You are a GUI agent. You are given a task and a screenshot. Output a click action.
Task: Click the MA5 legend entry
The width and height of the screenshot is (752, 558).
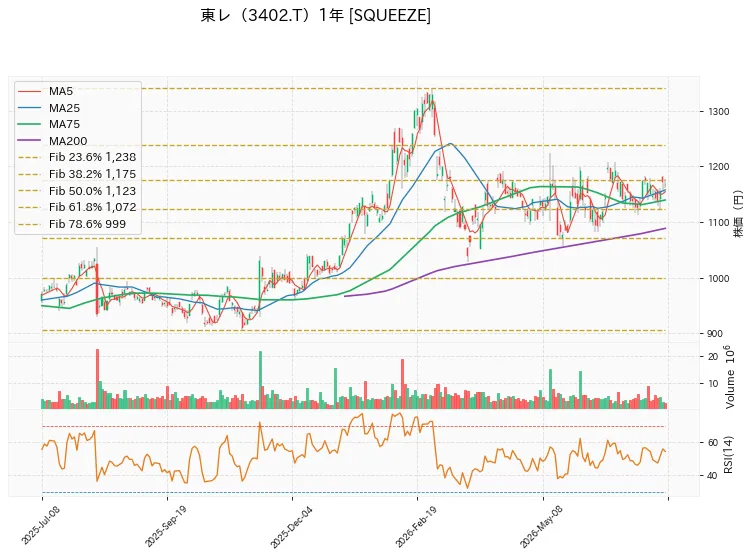point(45,91)
